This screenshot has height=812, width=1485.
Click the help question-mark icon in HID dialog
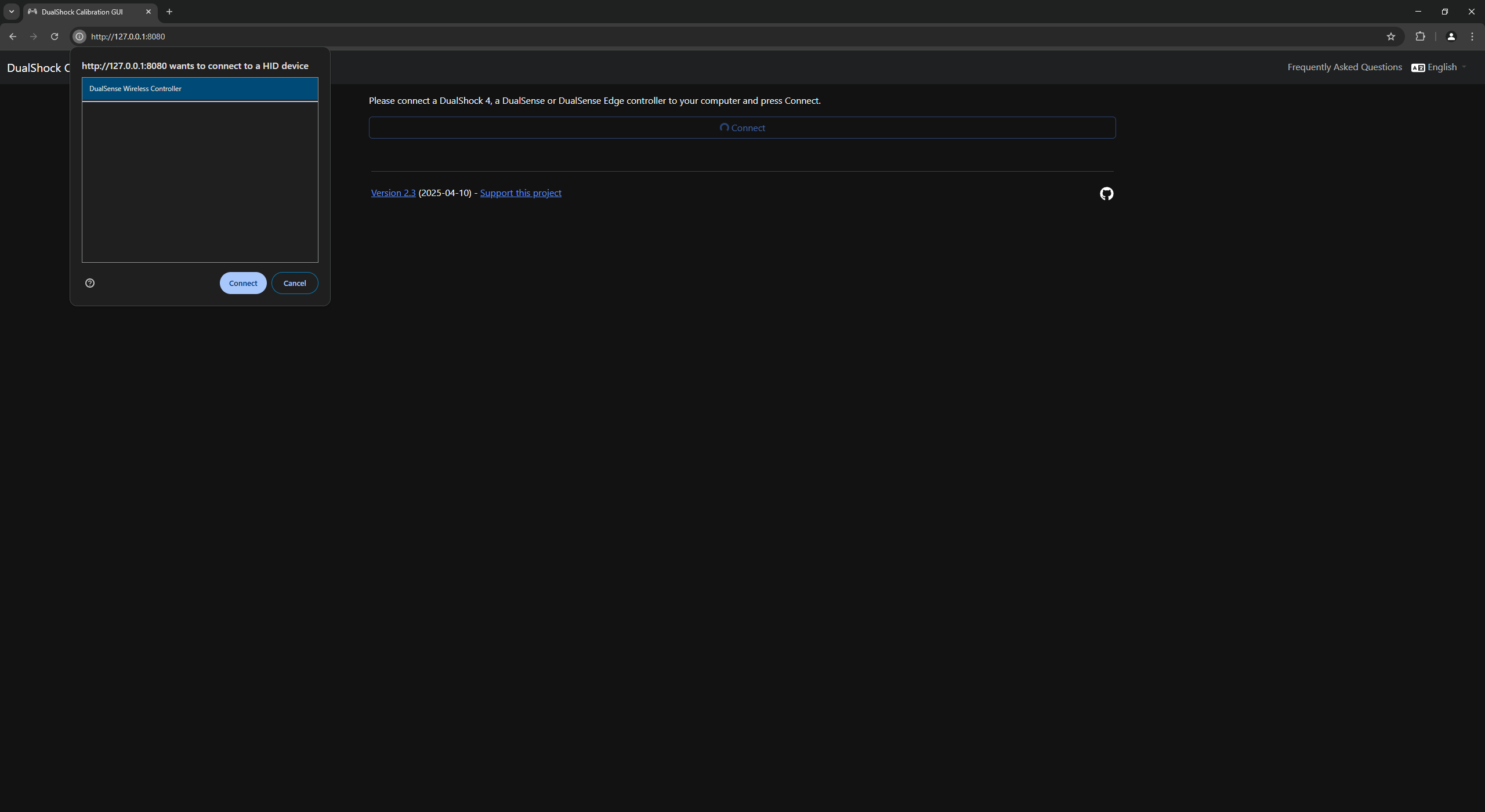click(90, 283)
